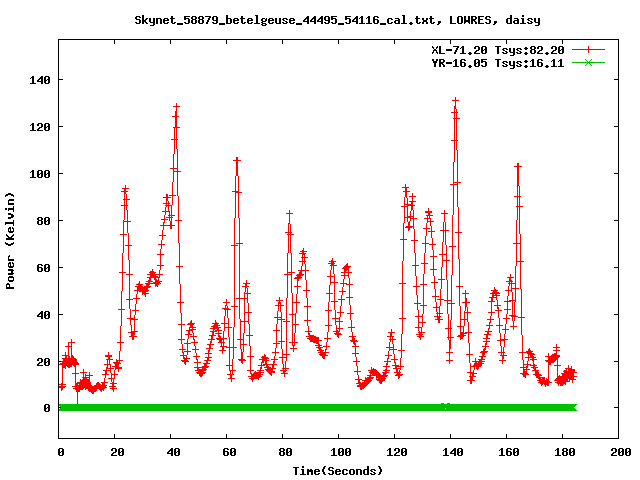The width and height of the screenshot is (640, 480).
Task: Click the x-axis tick label 180
Action: click(564, 452)
